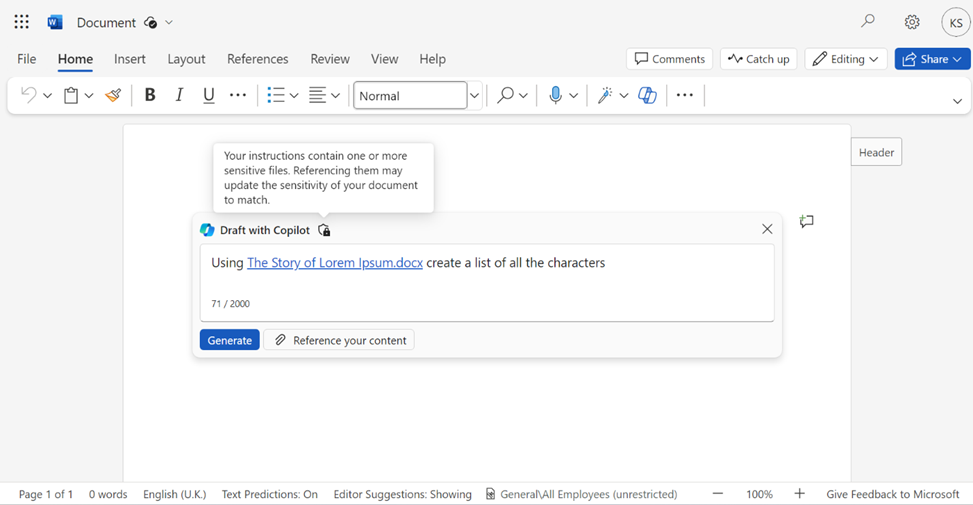Toggle Text Predictions: On
The height and width of the screenshot is (505, 973).
[x=269, y=494]
